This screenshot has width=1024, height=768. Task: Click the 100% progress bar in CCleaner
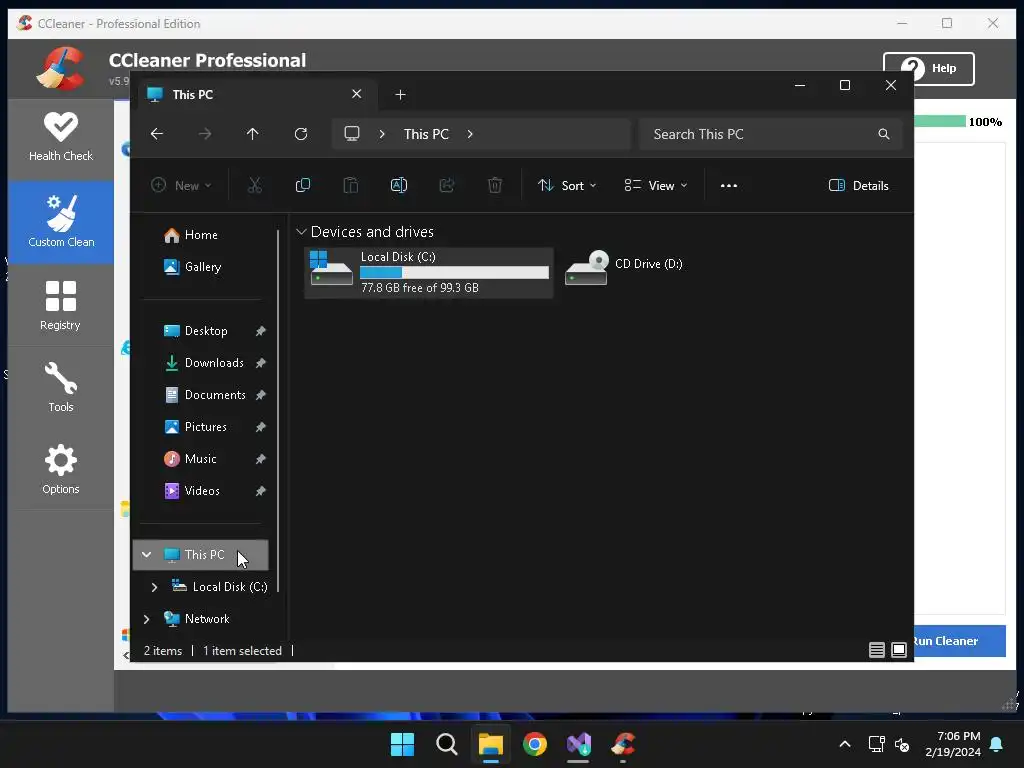tap(939, 121)
